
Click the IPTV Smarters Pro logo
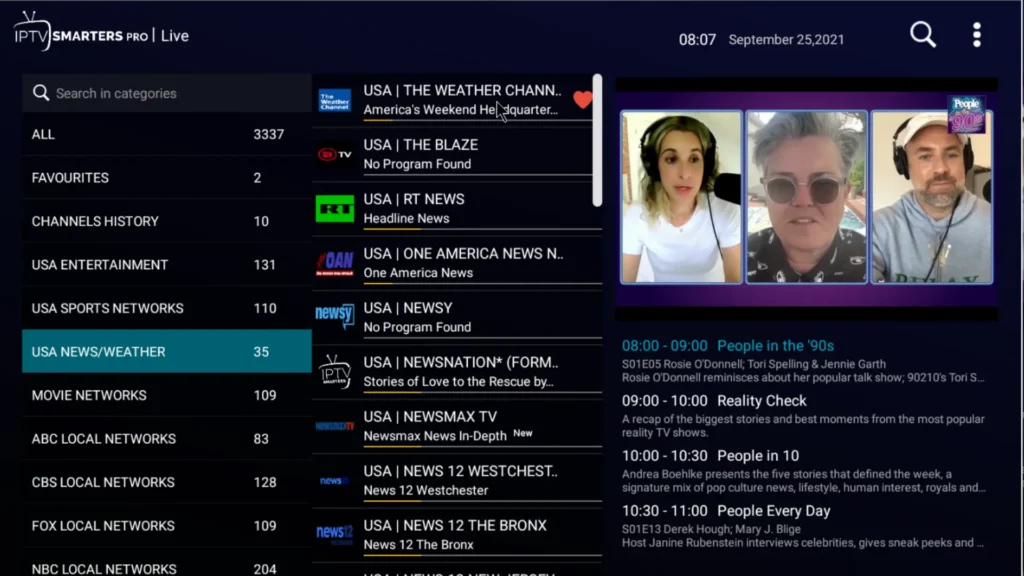point(81,32)
